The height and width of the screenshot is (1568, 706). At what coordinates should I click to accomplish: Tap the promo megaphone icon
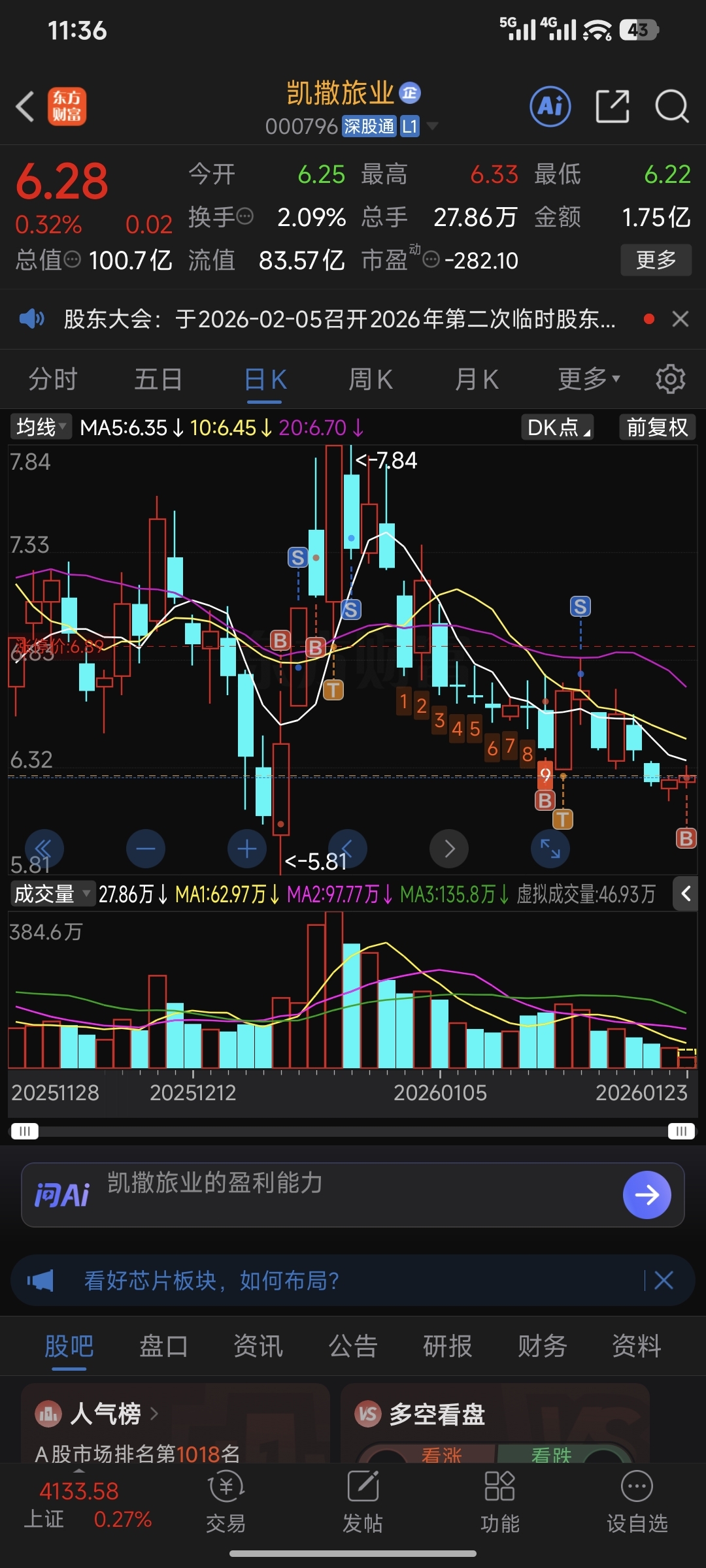click(x=41, y=1280)
